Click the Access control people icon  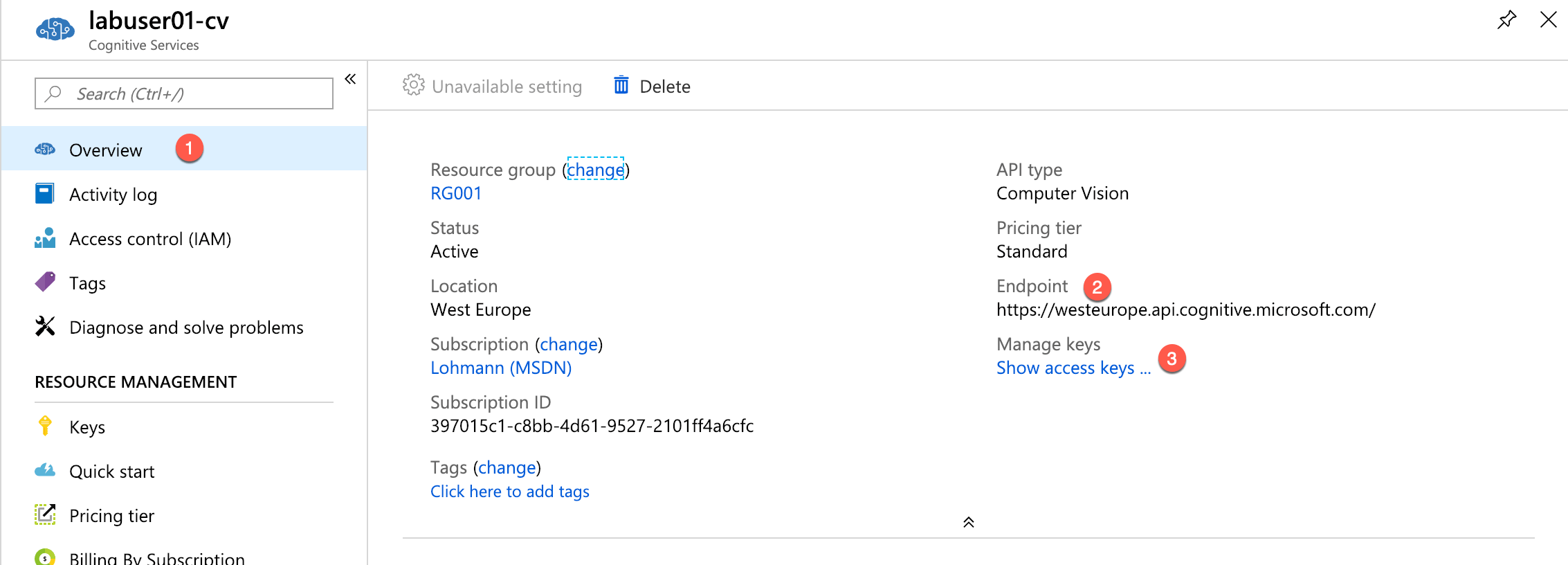click(45, 238)
